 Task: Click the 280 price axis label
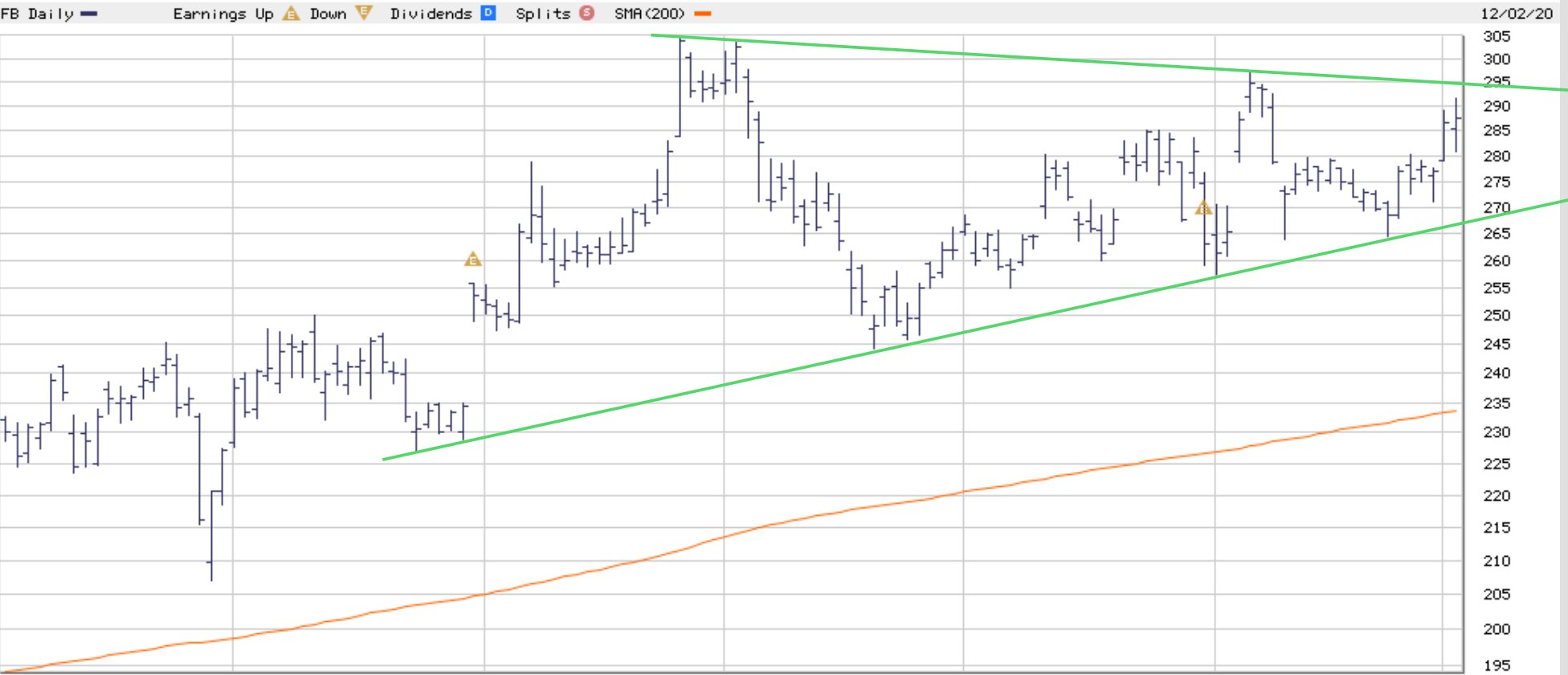click(1497, 156)
